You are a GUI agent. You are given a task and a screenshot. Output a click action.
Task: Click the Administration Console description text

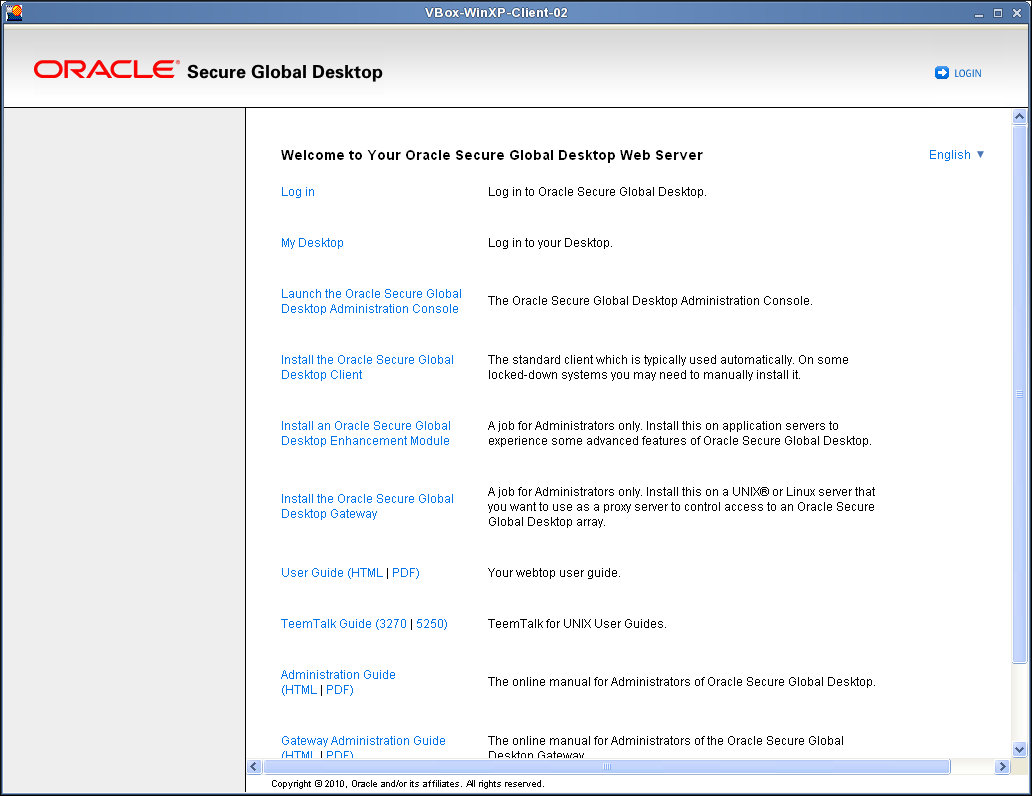tap(650, 301)
